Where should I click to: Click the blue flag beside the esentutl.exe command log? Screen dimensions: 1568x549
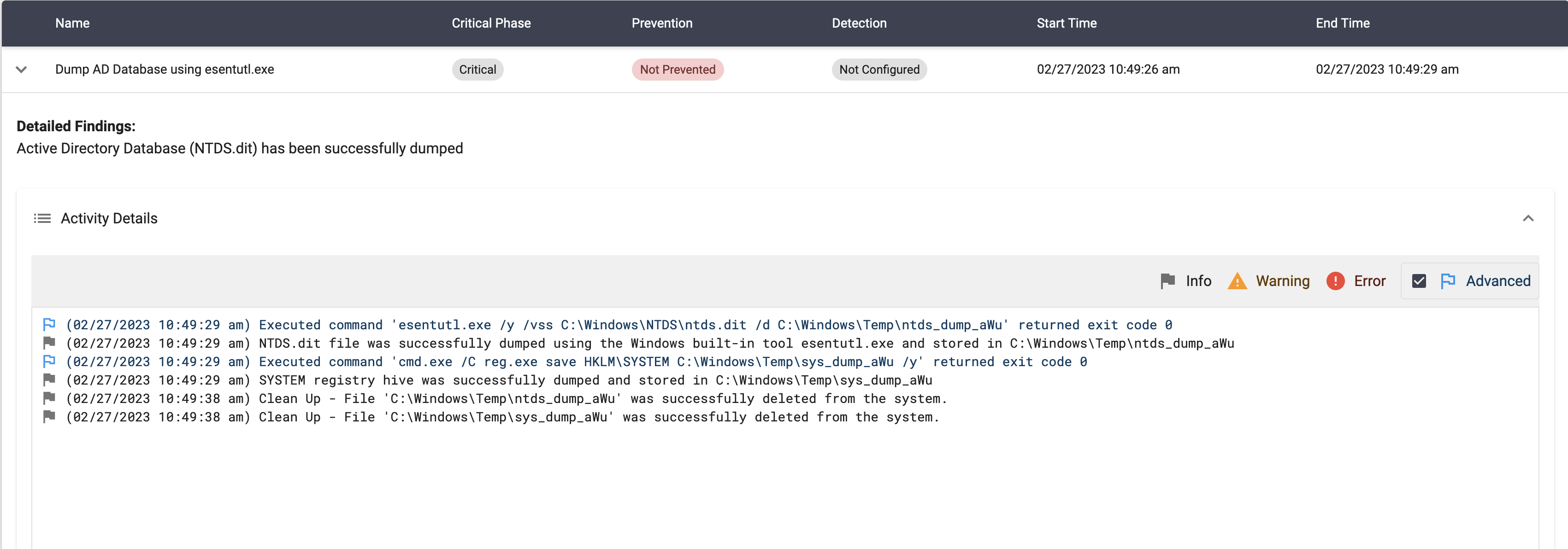click(x=49, y=324)
